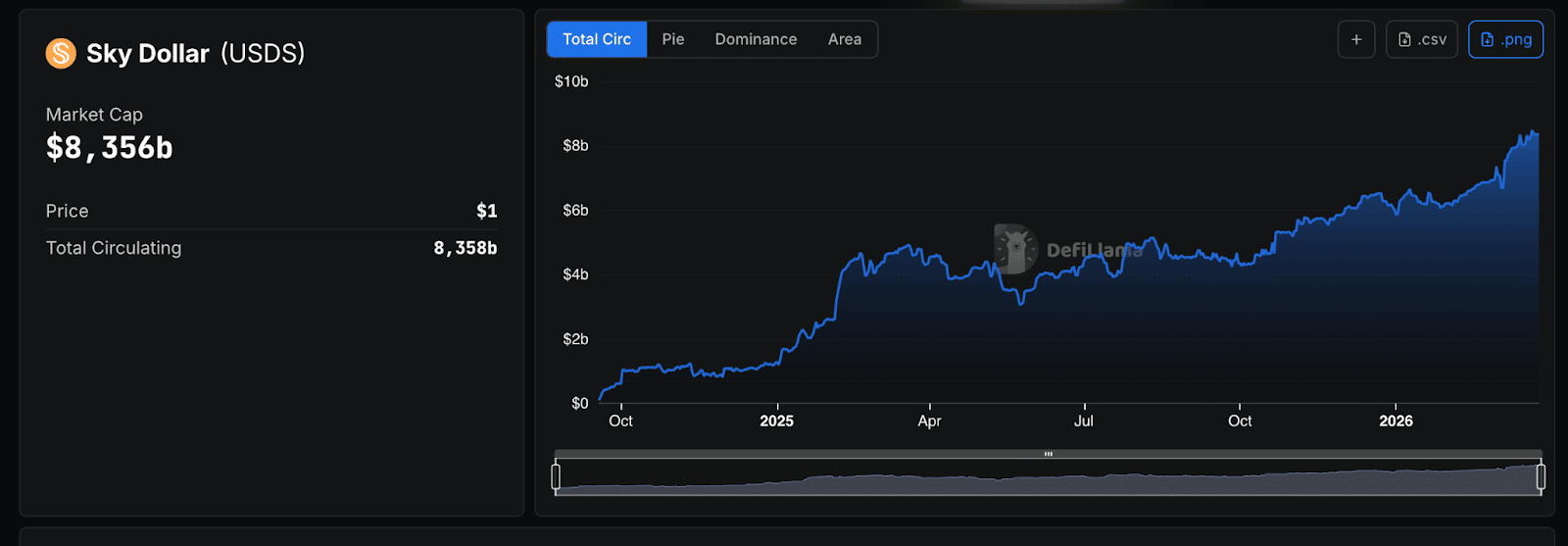Switch to the Pie chart tab
1568x546 pixels.
tap(673, 39)
